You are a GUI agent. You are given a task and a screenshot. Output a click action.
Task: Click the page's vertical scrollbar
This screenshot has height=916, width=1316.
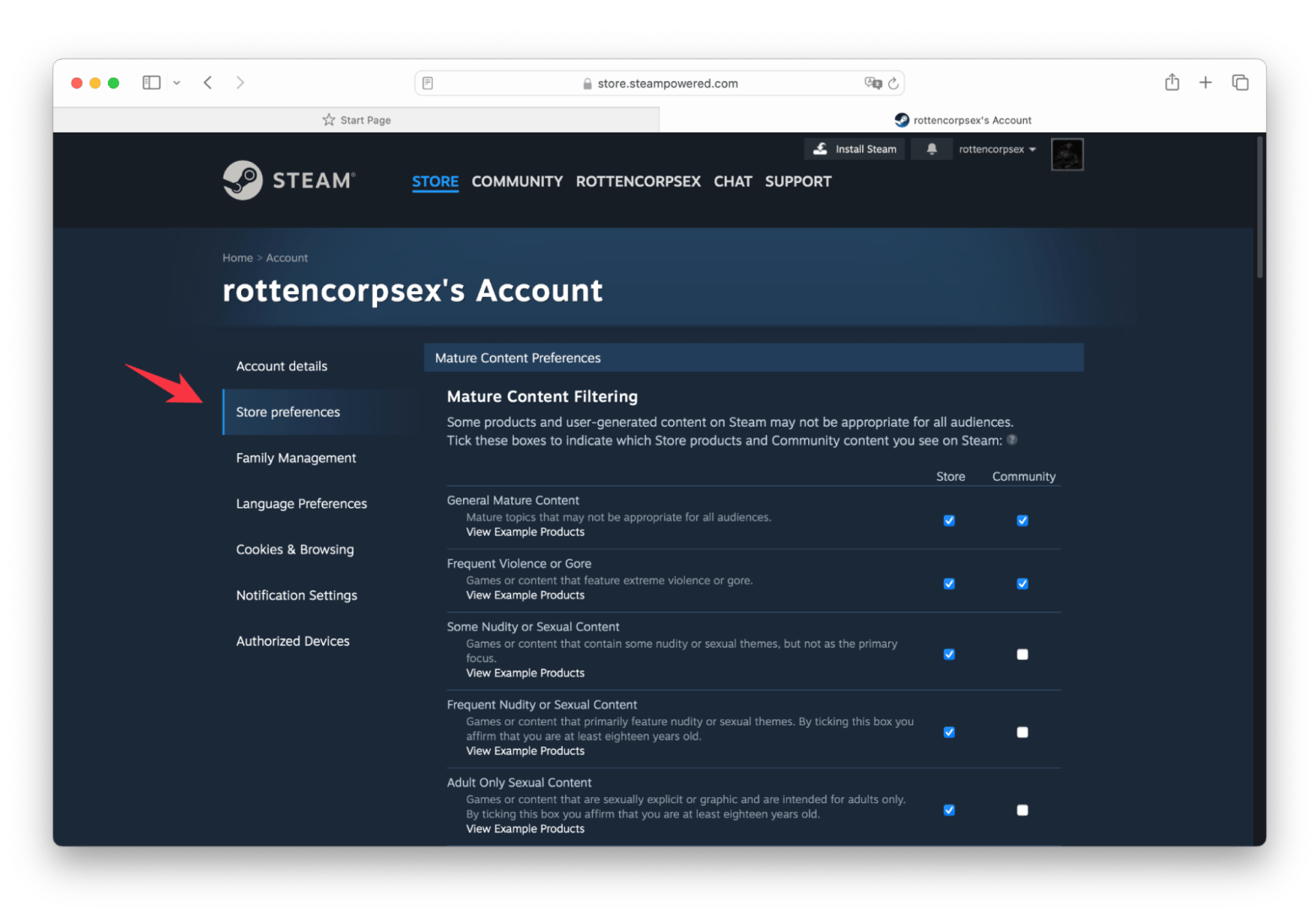(x=1259, y=207)
